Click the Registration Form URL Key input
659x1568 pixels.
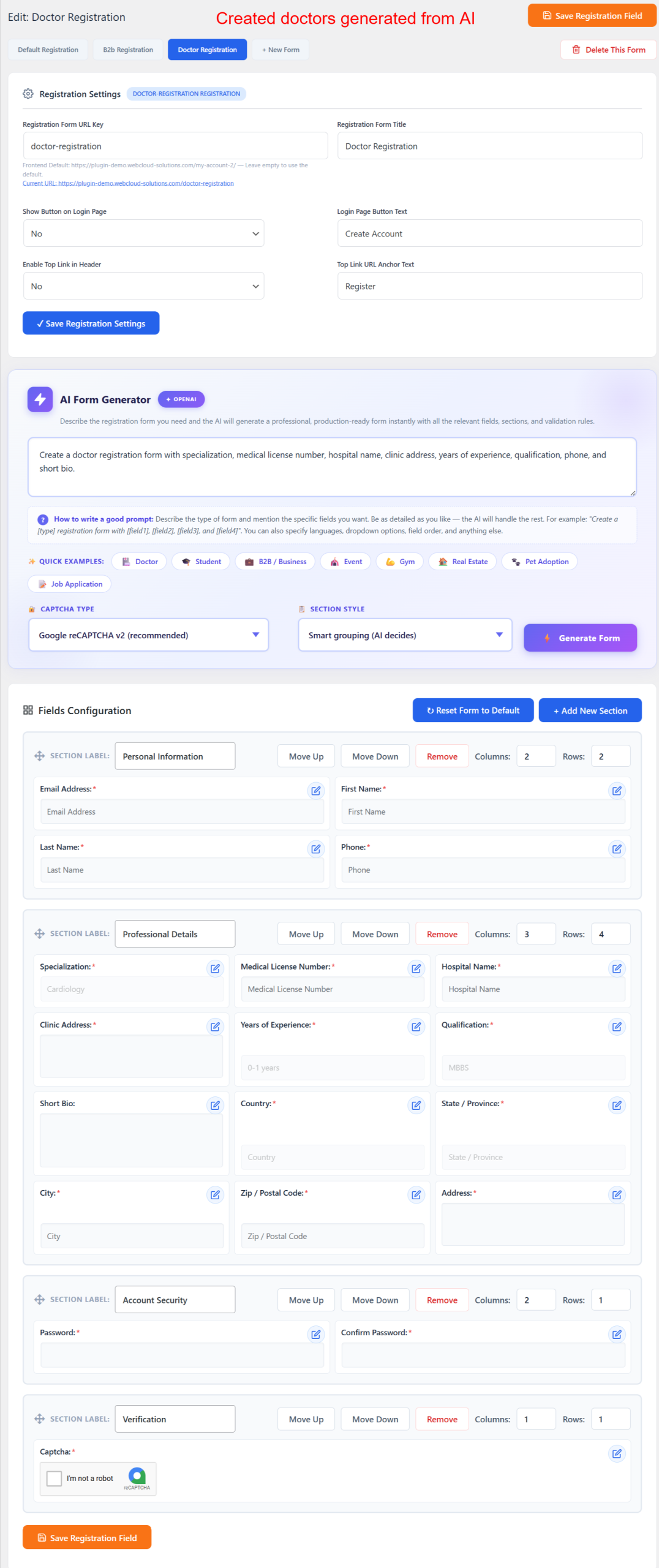click(175, 146)
